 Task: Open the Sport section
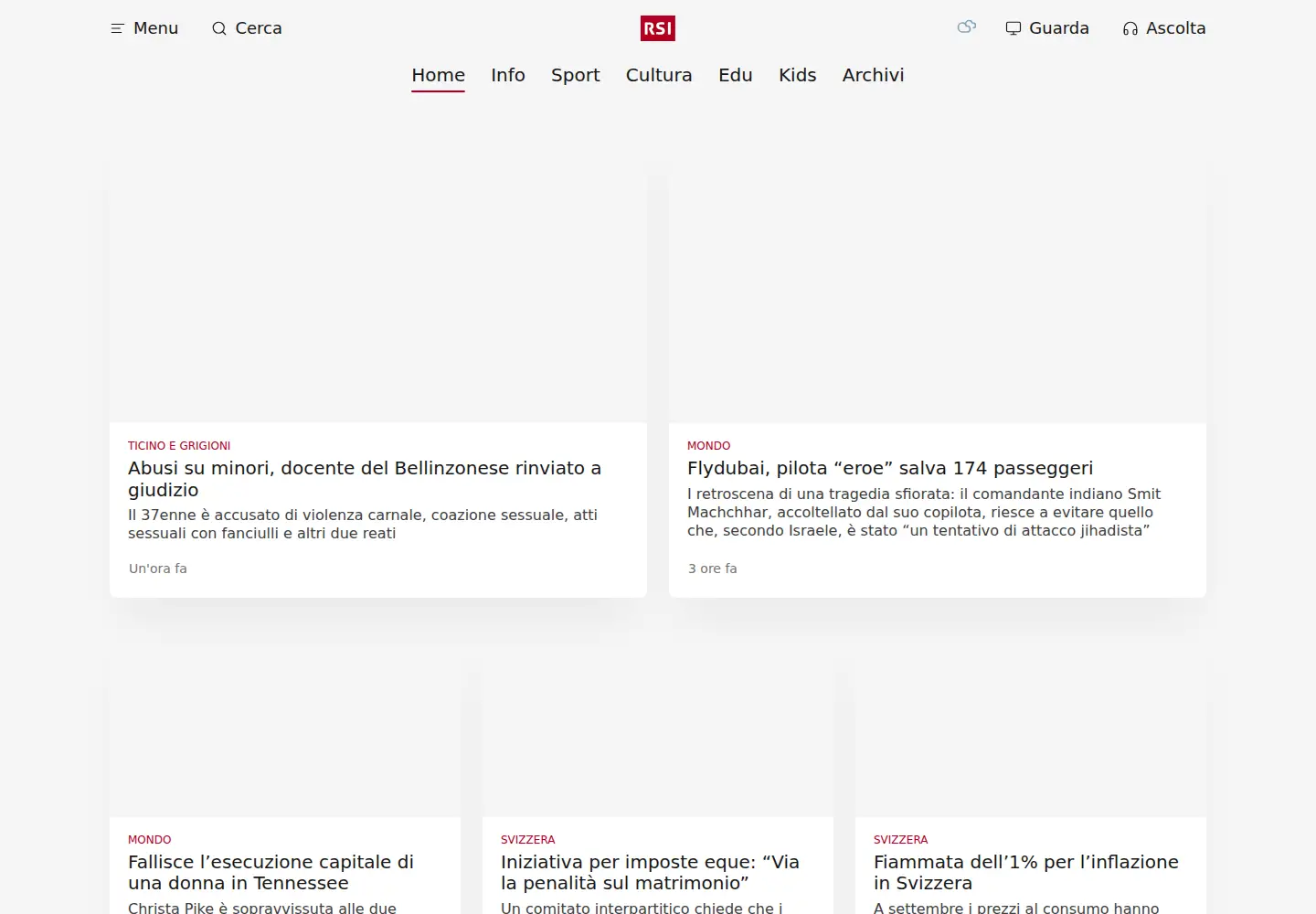click(x=576, y=75)
